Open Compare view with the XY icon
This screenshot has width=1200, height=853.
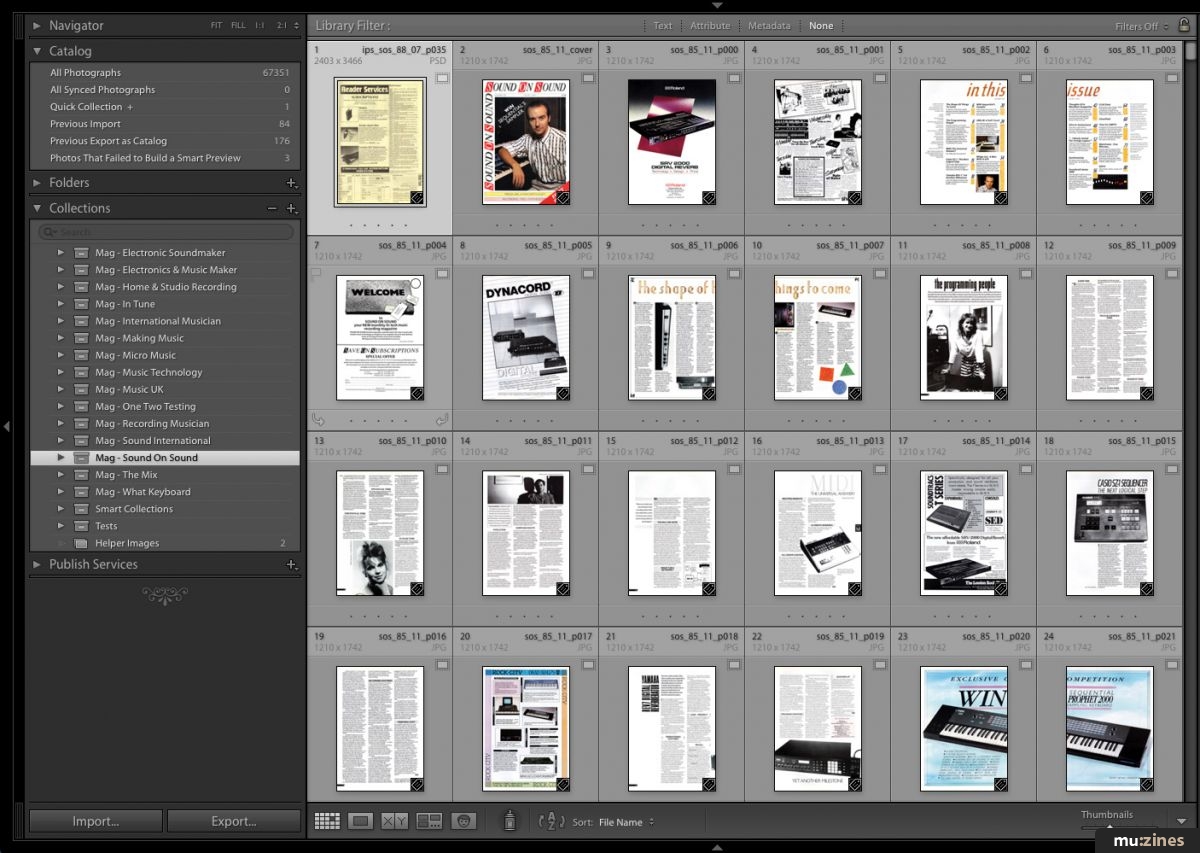point(392,820)
